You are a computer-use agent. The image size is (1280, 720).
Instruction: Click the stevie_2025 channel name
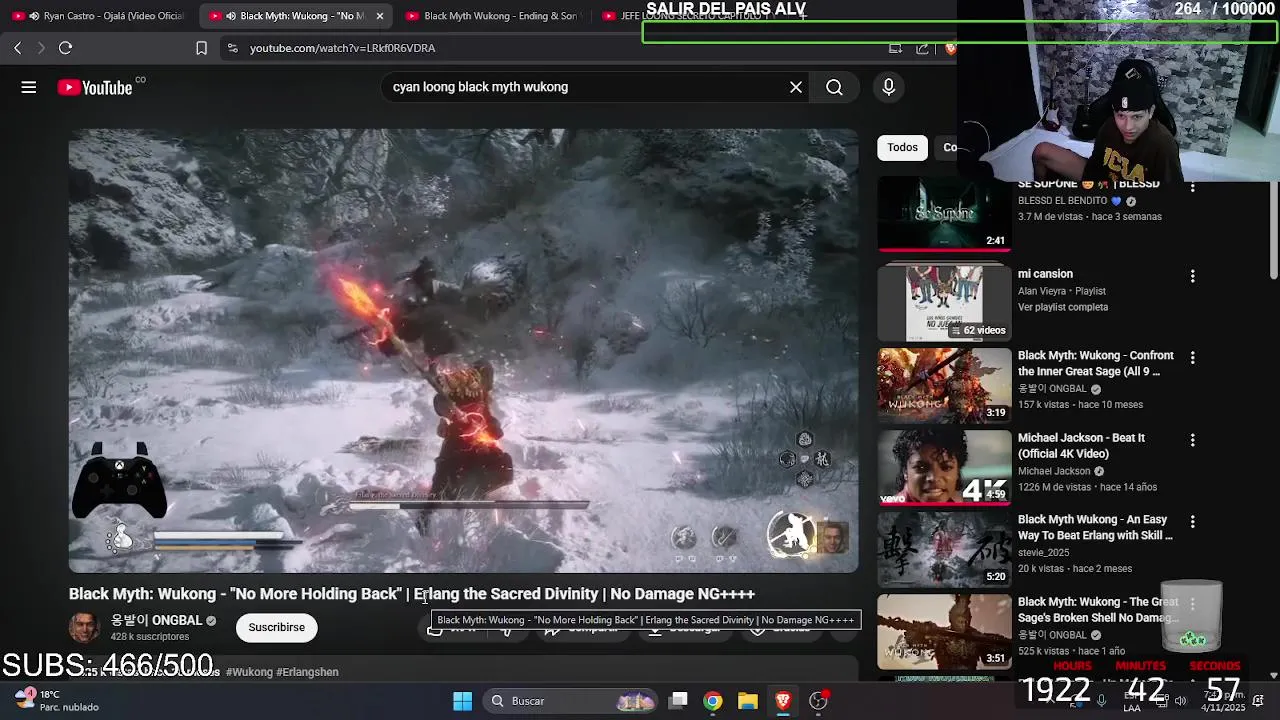(x=1043, y=552)
